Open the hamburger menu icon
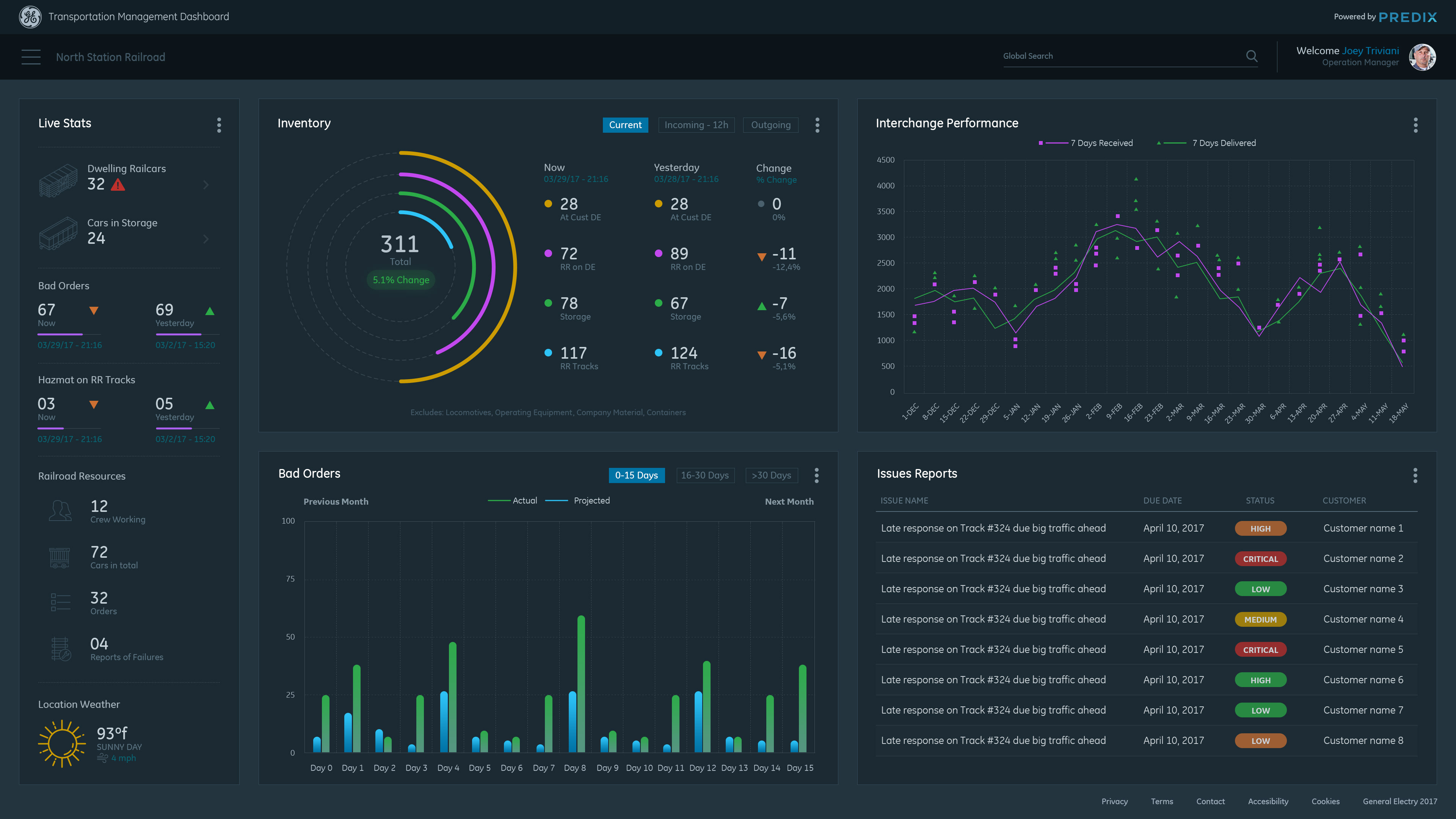This screenshot has height=819, width=1456. [31, 57]
